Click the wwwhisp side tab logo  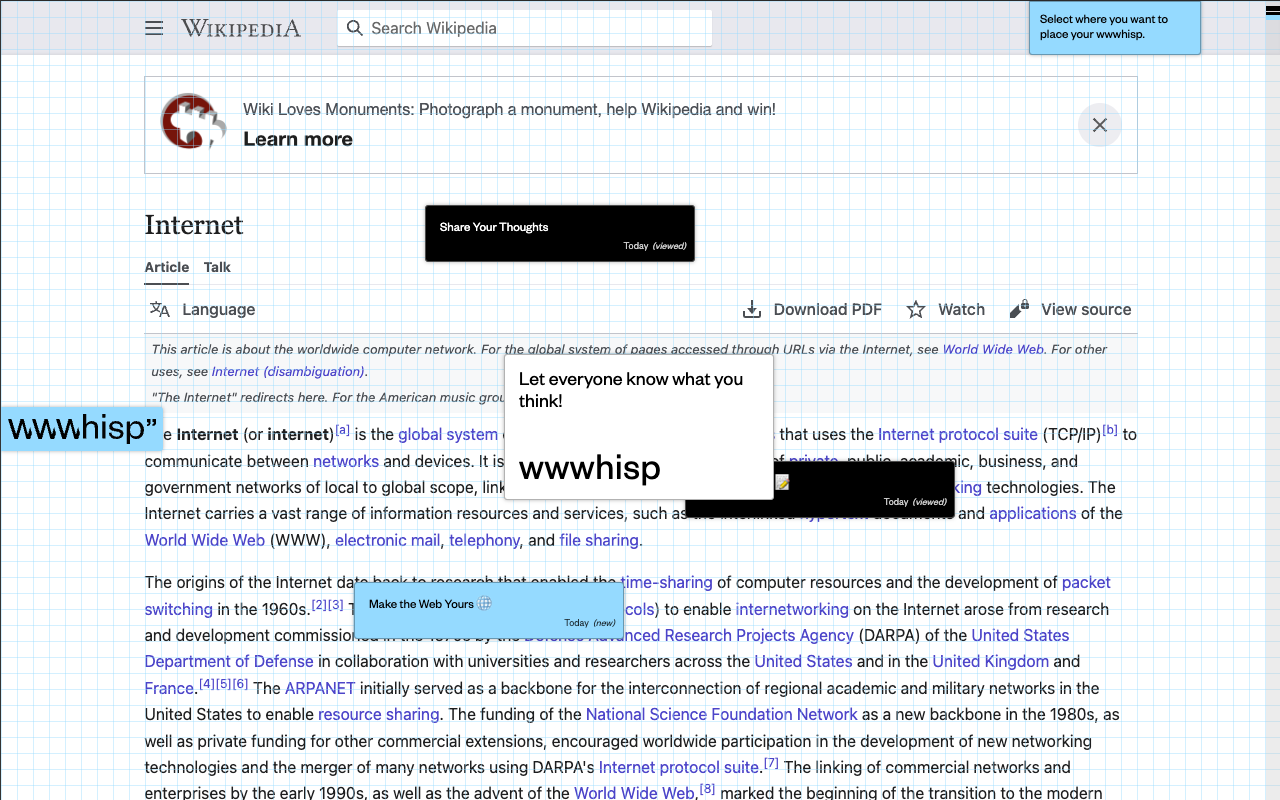(82, 428)
